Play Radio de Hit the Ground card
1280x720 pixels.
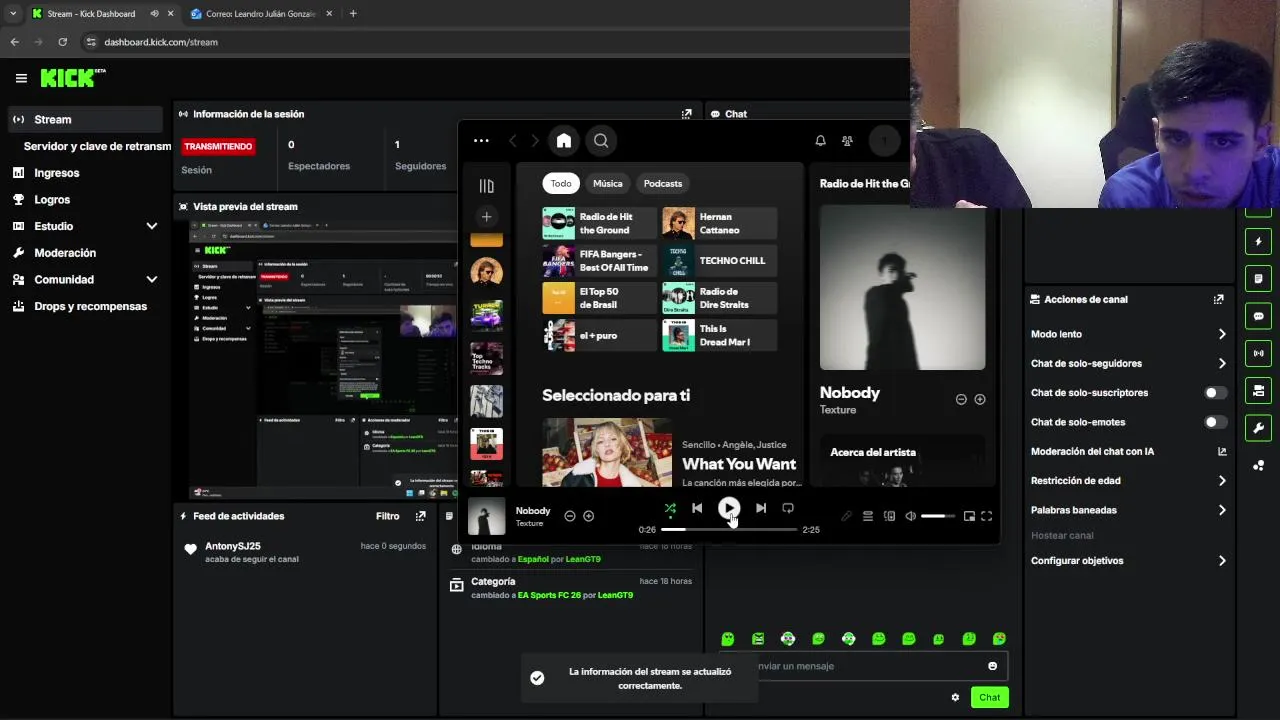click(x=599, y=223)
